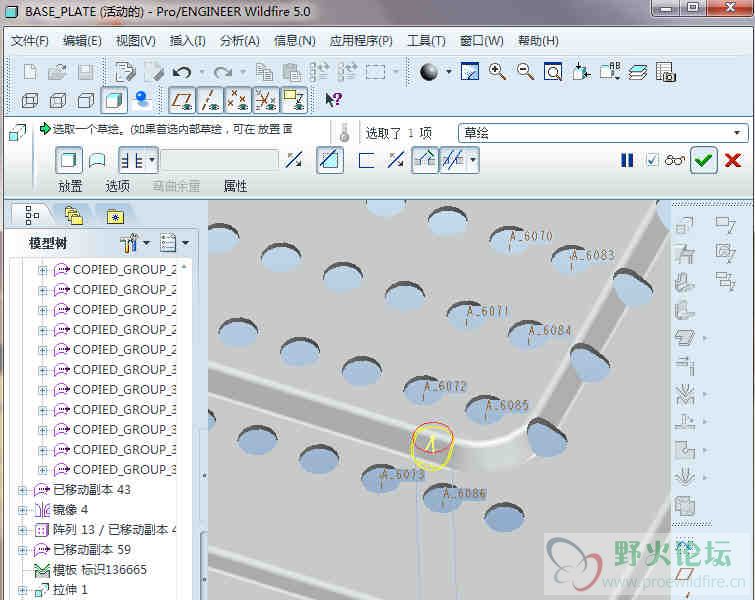Image resolution: width=755 pixels, height=600 pixels.
Task: Toggle the thicken sketch option in dashboard
Action: tap(366, 160)
